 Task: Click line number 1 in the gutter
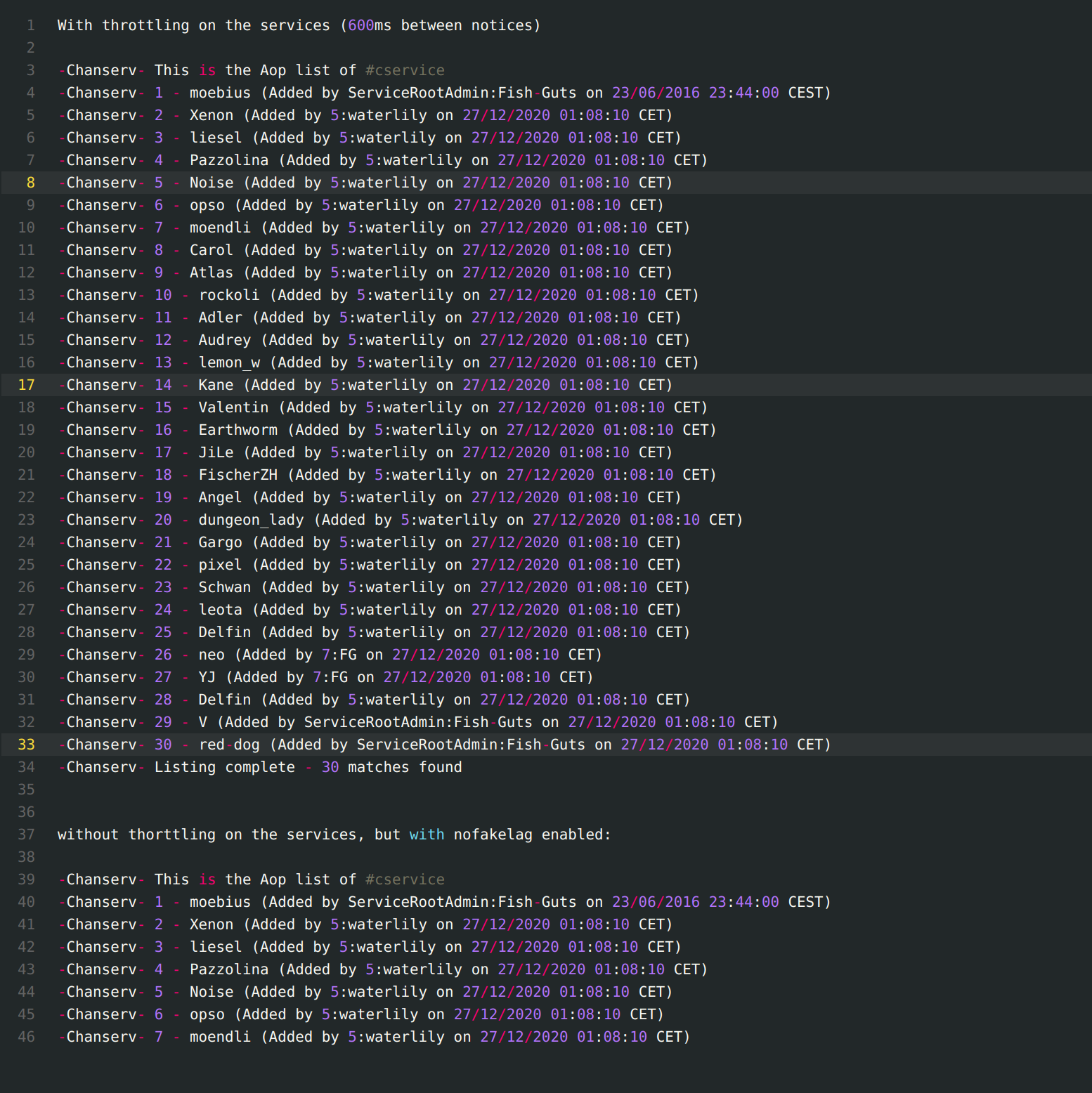click(x=30, y=25)
